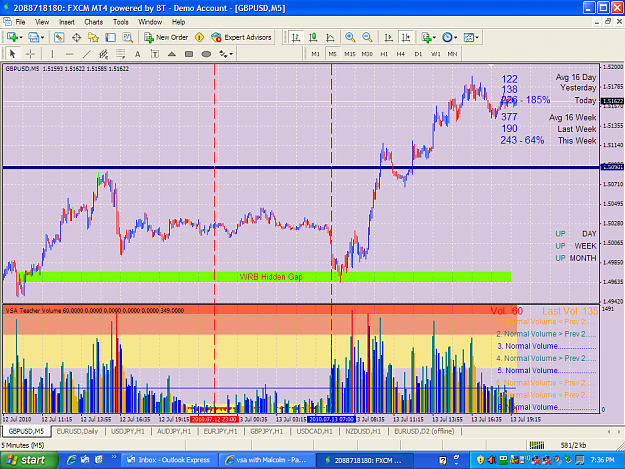Click the Arrows objects icon

[223, 54]
